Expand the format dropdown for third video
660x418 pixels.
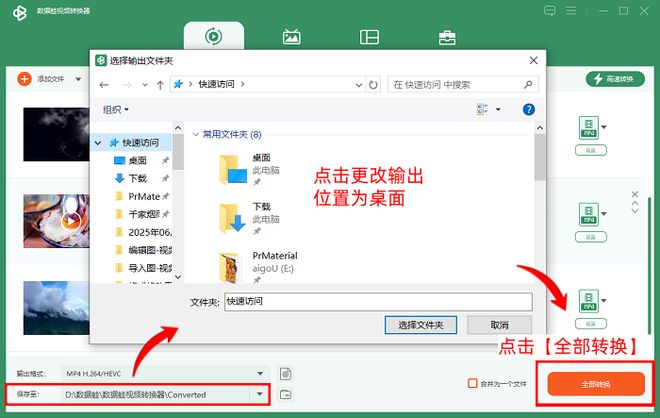[604, 301]
